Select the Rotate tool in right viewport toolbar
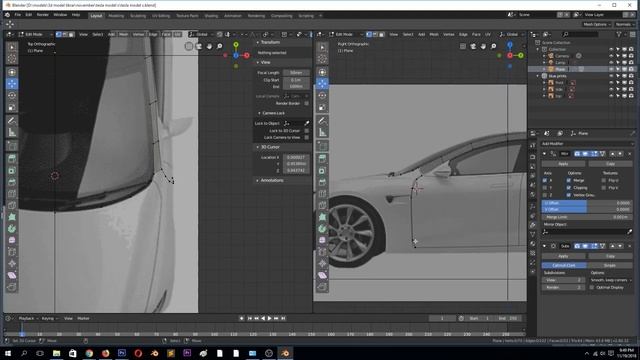 coord(322,96)
